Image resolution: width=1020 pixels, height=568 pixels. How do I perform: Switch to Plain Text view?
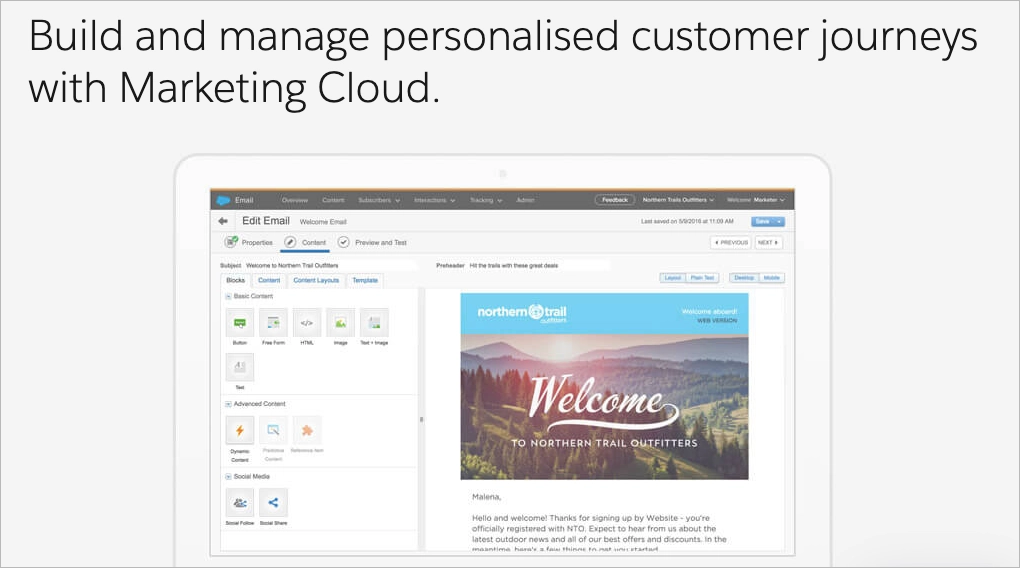[703, 278]
